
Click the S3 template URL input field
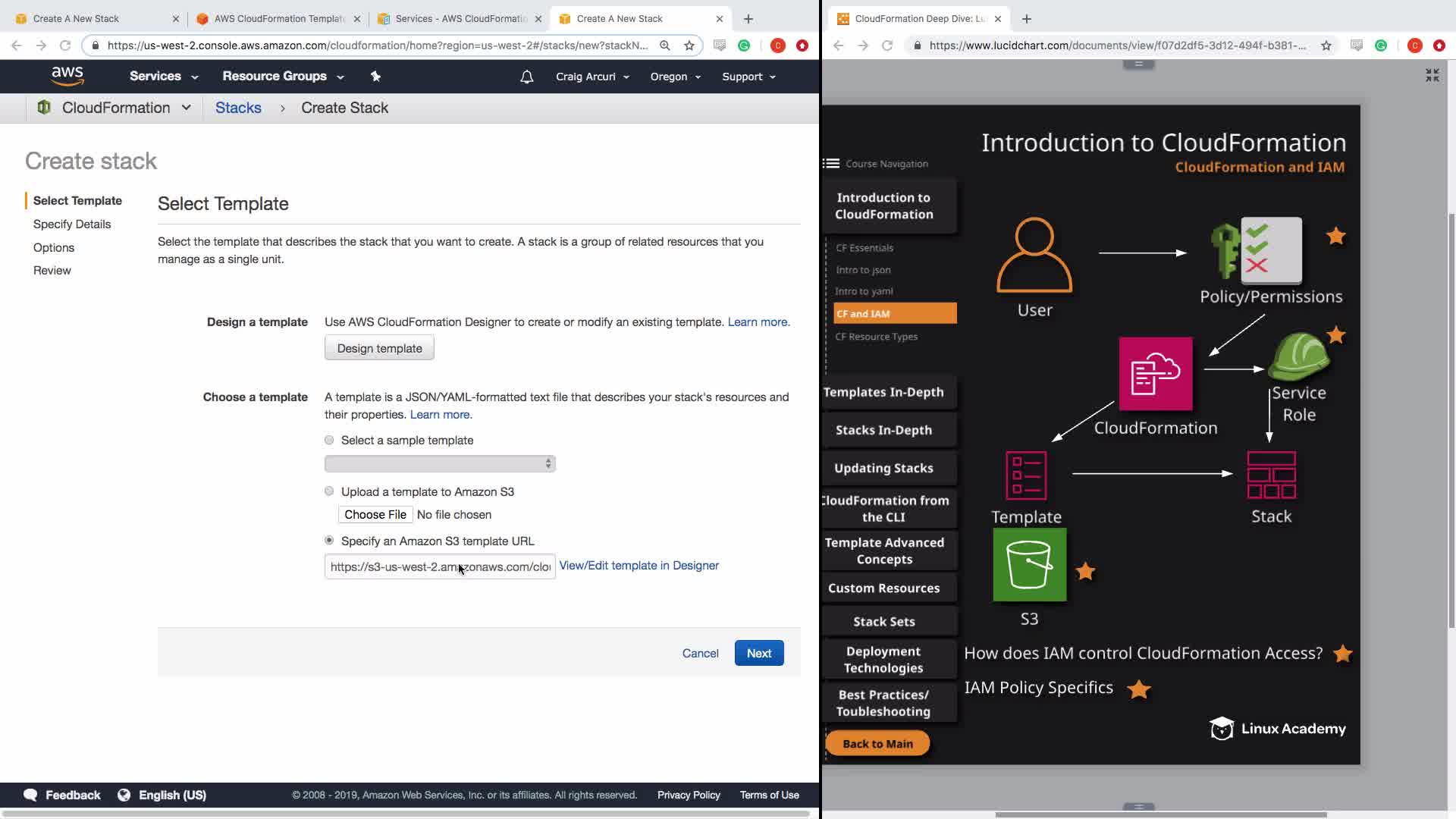tap(440, 567)
